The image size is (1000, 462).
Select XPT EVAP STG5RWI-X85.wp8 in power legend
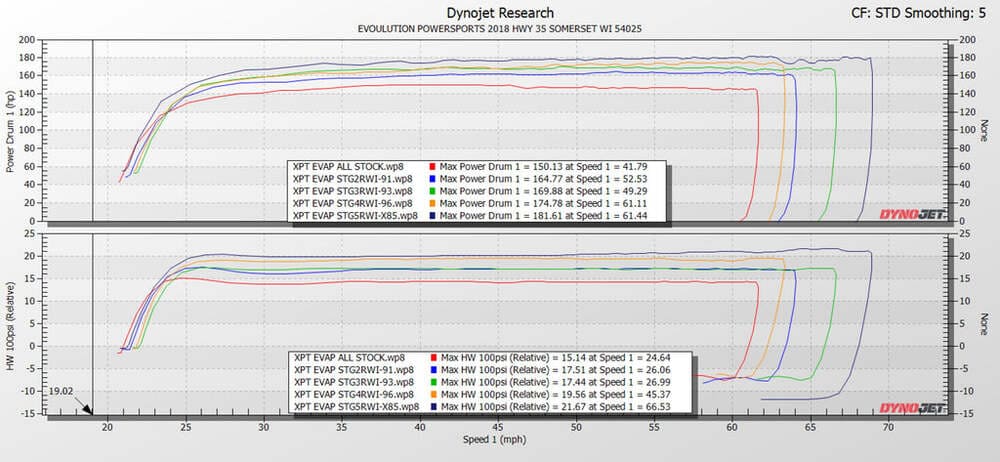pos(350,216)
